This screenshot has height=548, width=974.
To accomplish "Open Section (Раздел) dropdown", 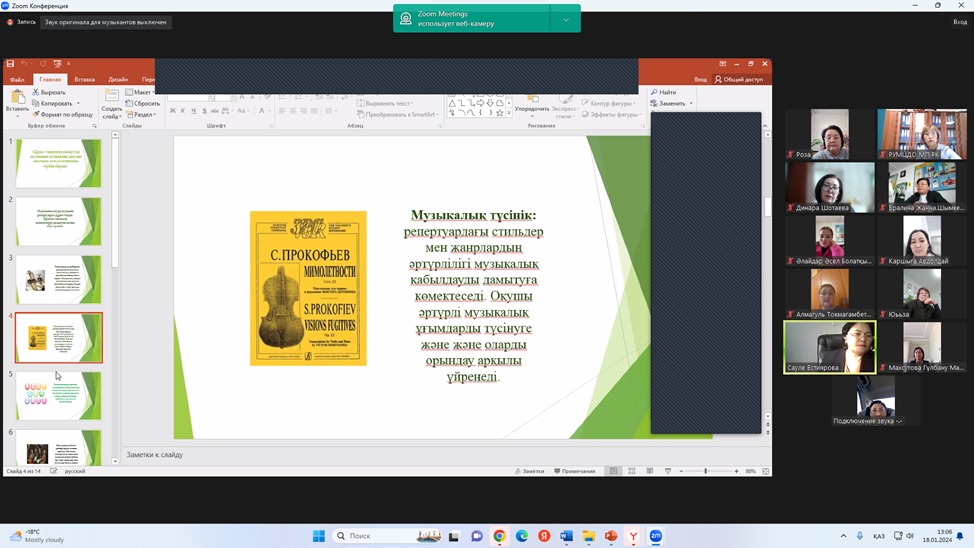I will tap(141, 114).
